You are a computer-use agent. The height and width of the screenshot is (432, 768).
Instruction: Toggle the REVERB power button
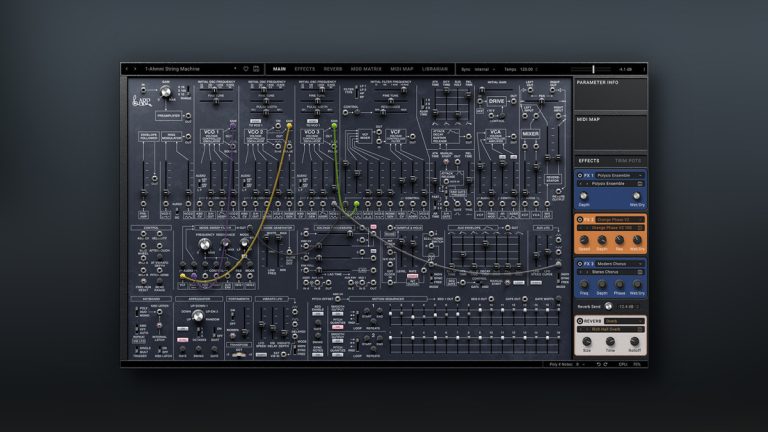click(580, 321)
